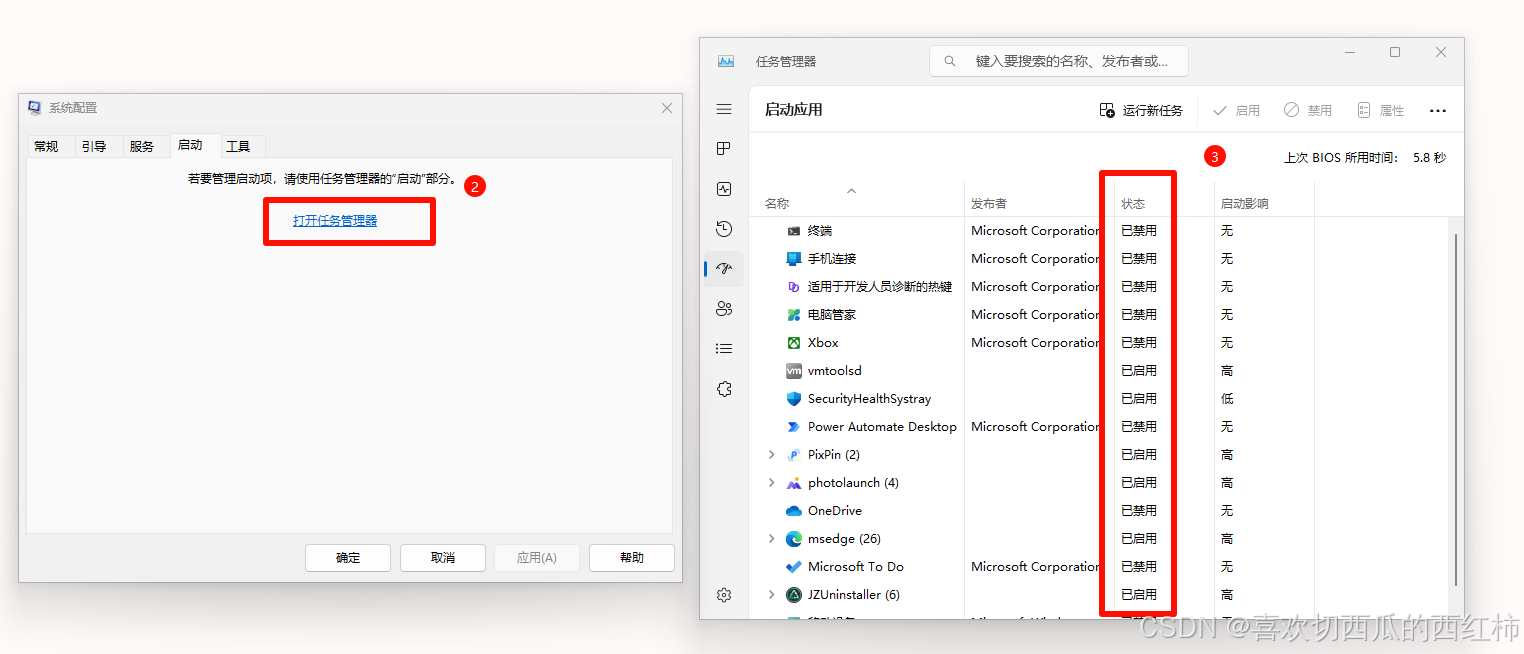Image resolution: width=1524 pixels, height=654 pixels.
Task: Click the 适用于开发人员诊断的热键 app icon
Action: [794, 287]
